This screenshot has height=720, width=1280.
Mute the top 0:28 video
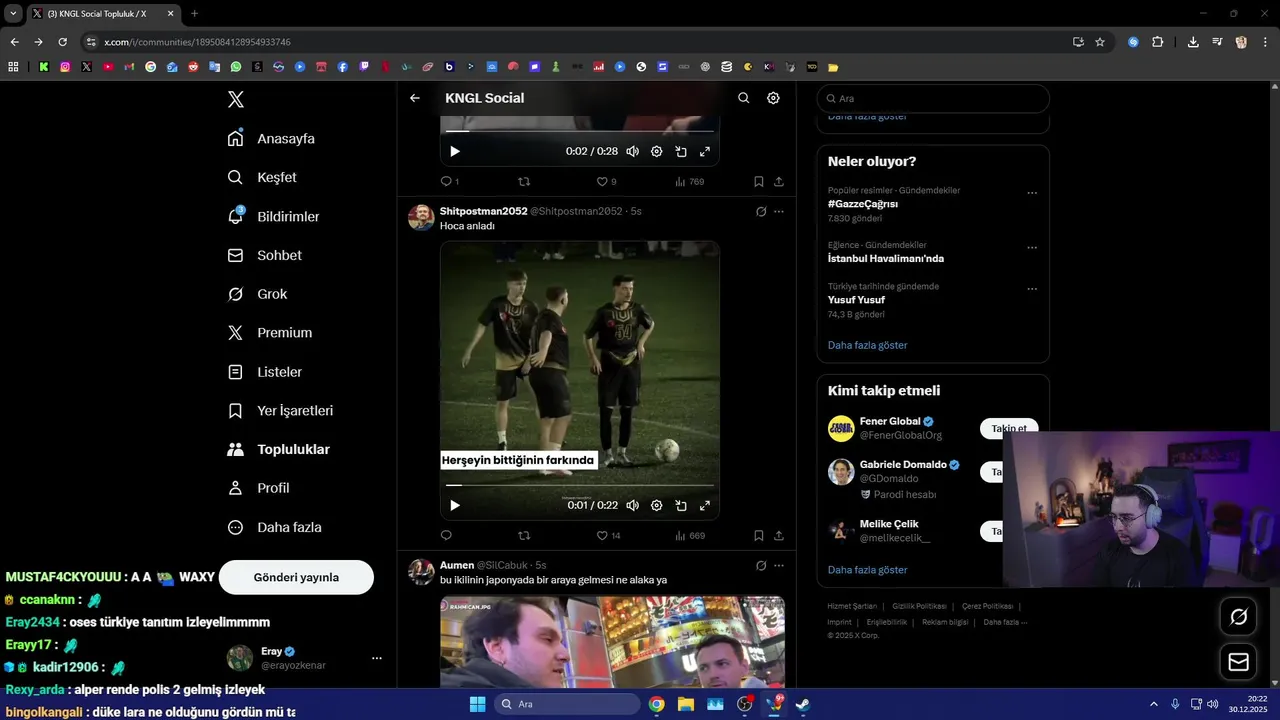[632, 151]
